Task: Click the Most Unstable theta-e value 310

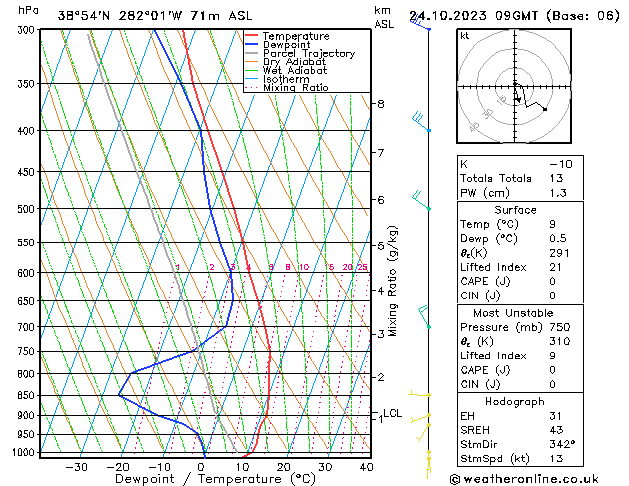Action: point(560,341)
